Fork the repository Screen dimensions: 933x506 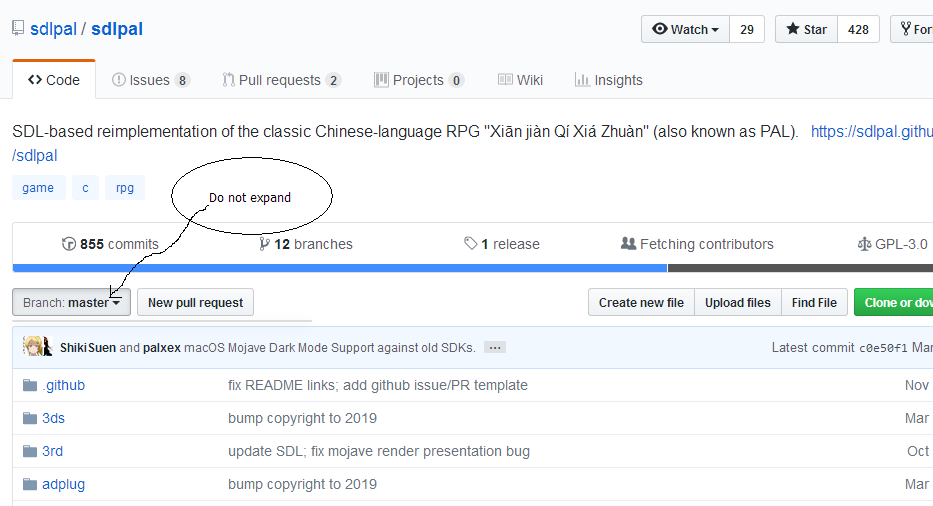913,29
